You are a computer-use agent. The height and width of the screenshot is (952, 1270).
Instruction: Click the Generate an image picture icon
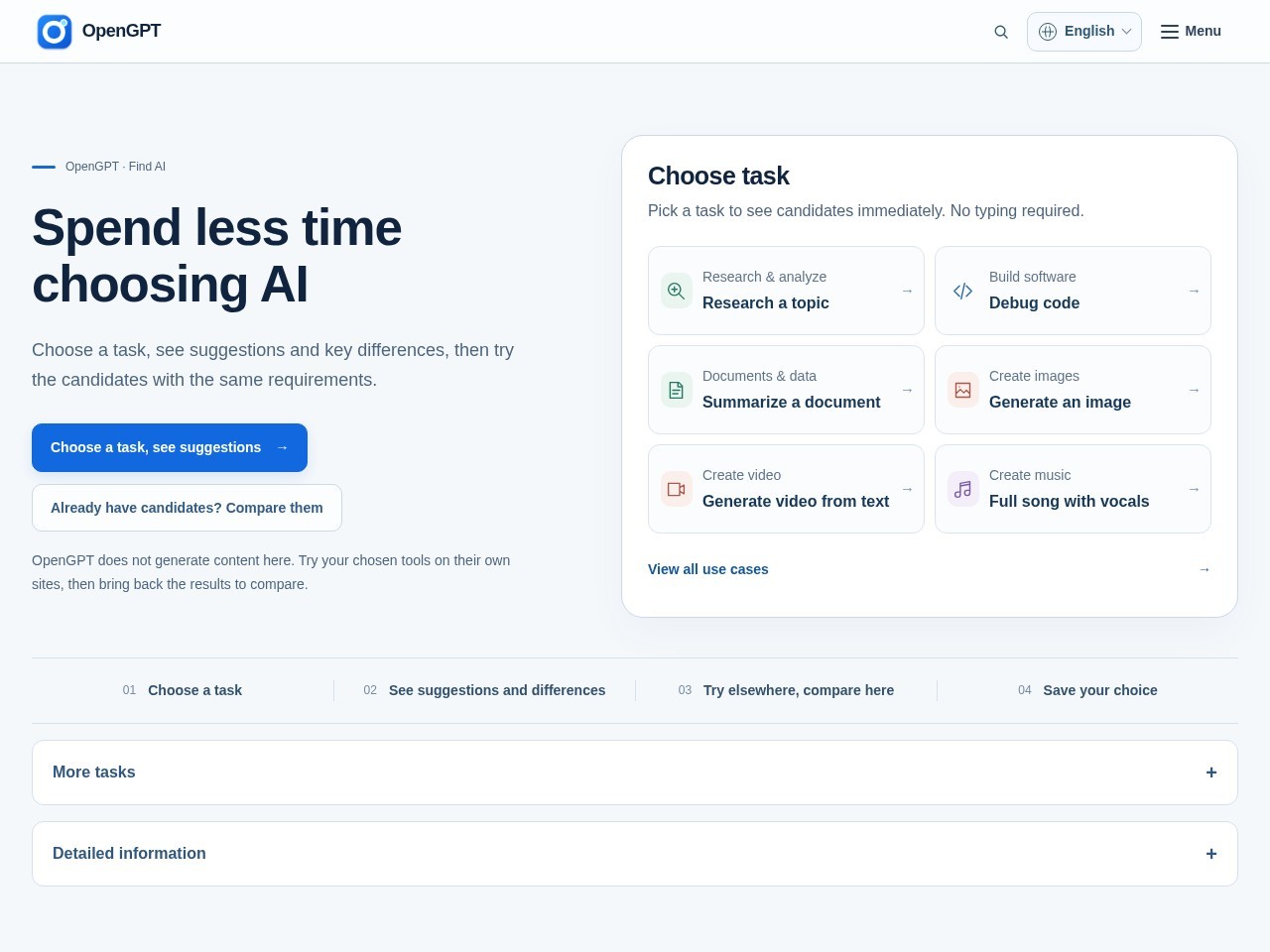963,390
